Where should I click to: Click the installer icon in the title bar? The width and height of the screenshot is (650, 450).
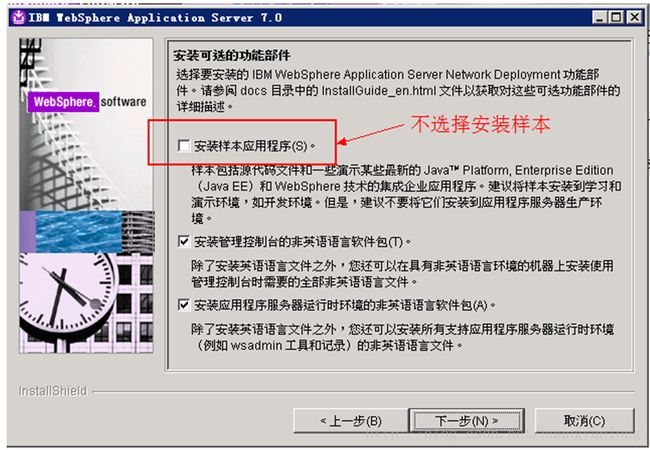[x=18, y=18]
